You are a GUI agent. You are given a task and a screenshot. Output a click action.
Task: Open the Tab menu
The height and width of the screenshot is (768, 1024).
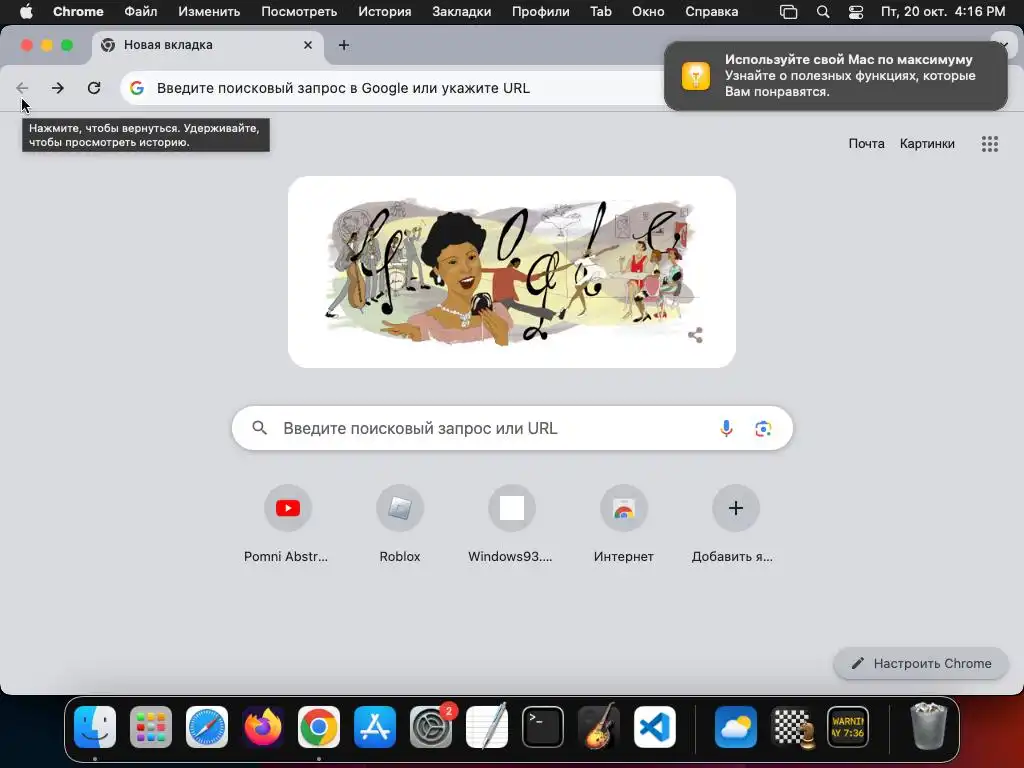click(x=601, y=12)
